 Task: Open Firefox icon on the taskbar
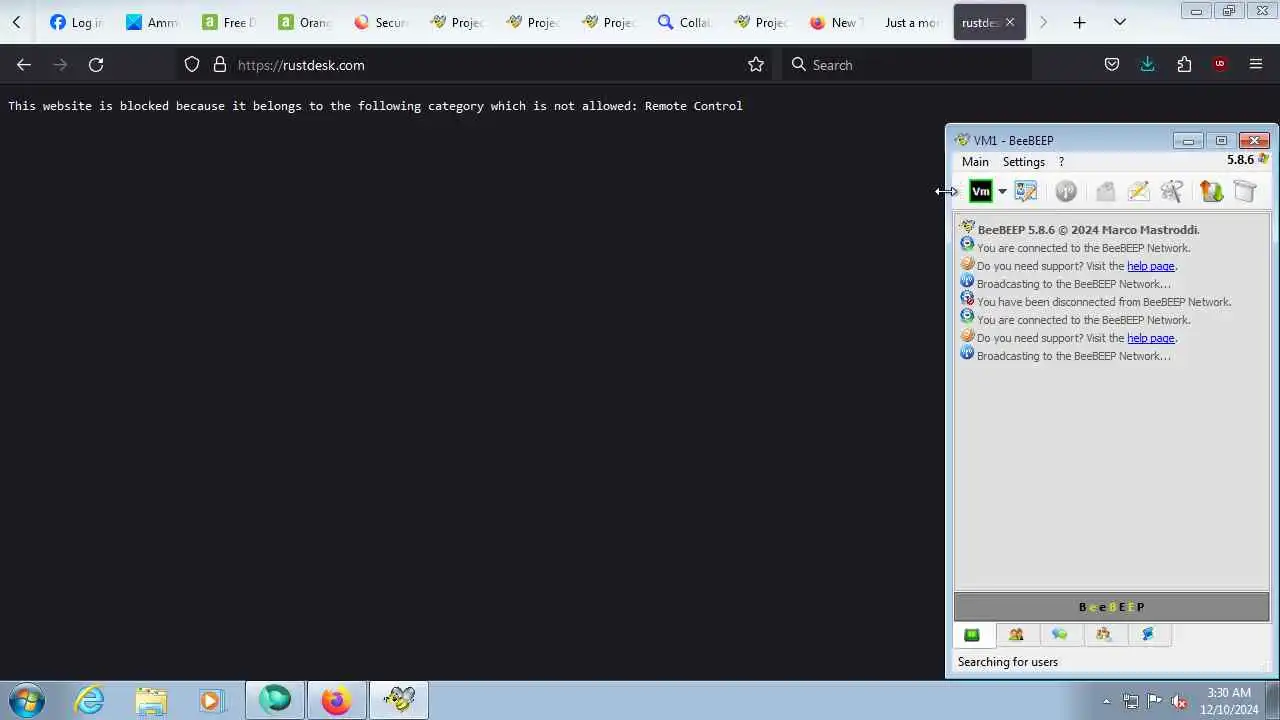[x=336, y=700]
